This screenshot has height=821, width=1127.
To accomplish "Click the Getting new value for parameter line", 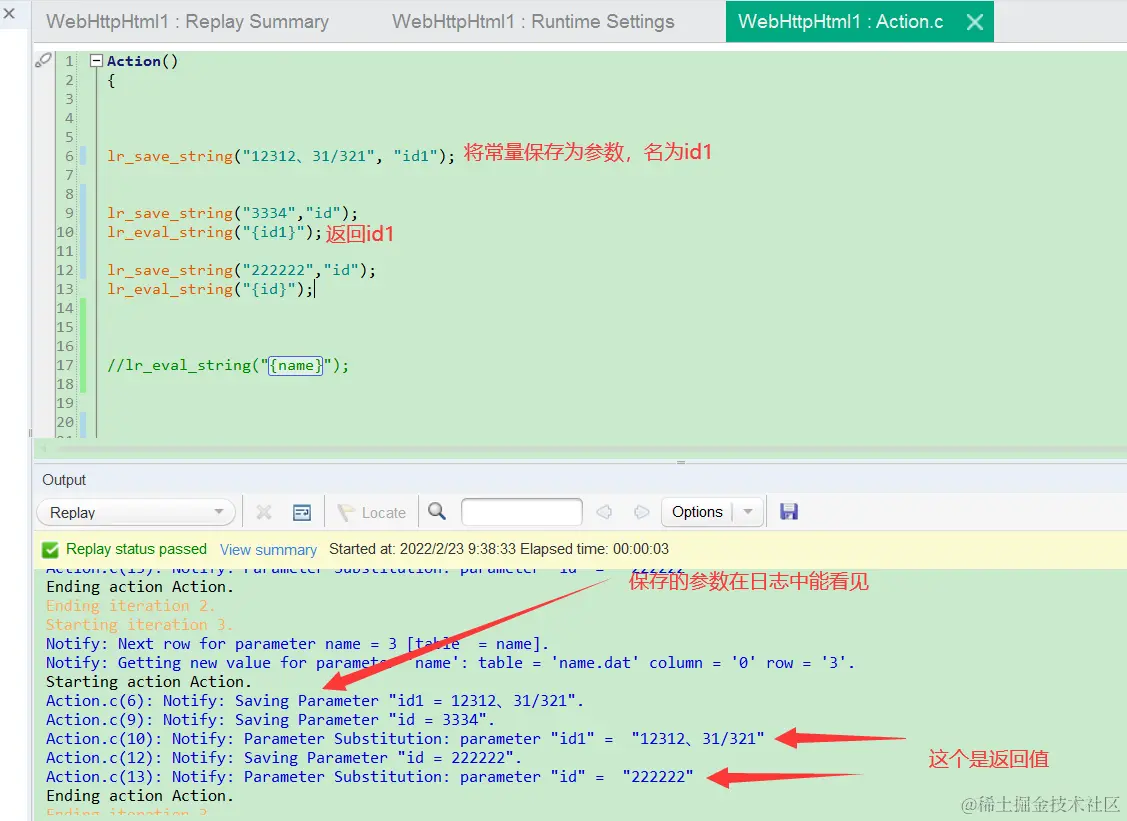I will click(451, 663).
